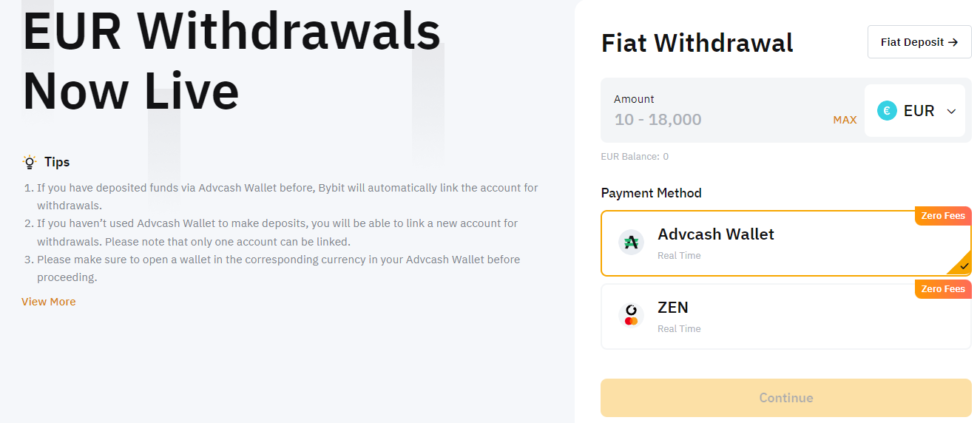Click the chevron next to EUR
This screenshot has height=423, width=980.
click(x=951, y=112)
